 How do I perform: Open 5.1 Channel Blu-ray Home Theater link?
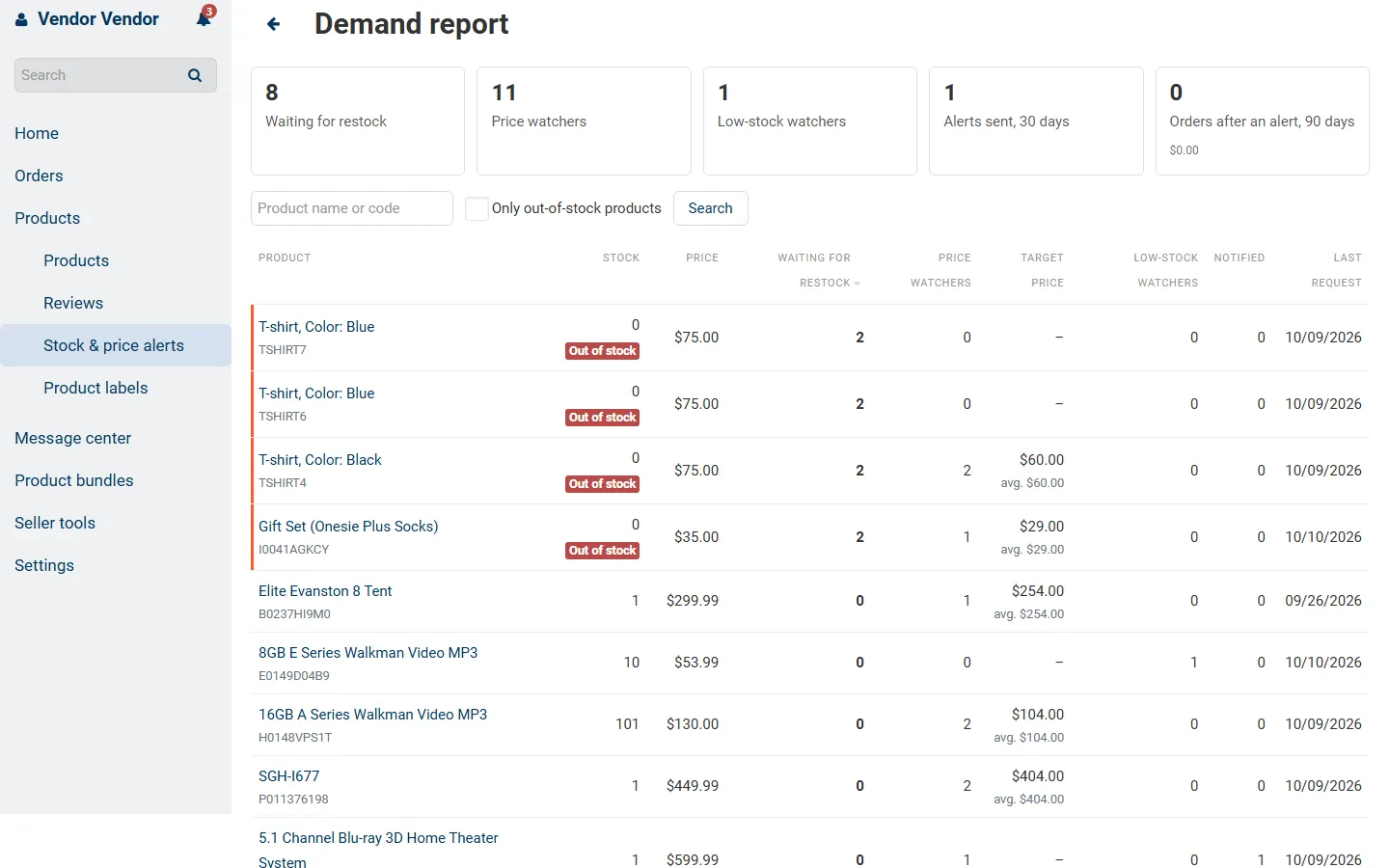coord(378,850)
